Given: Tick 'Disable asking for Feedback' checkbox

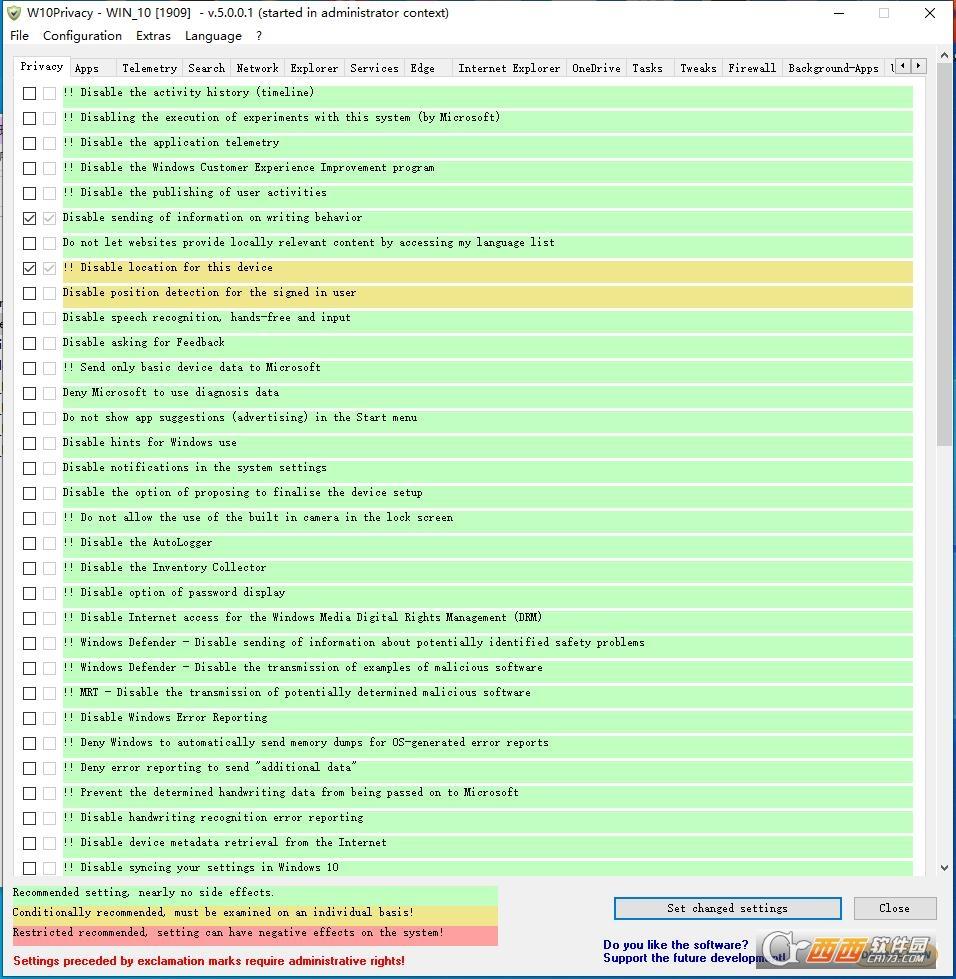Looking at the screenshot, I should click(x=29, y=343).
